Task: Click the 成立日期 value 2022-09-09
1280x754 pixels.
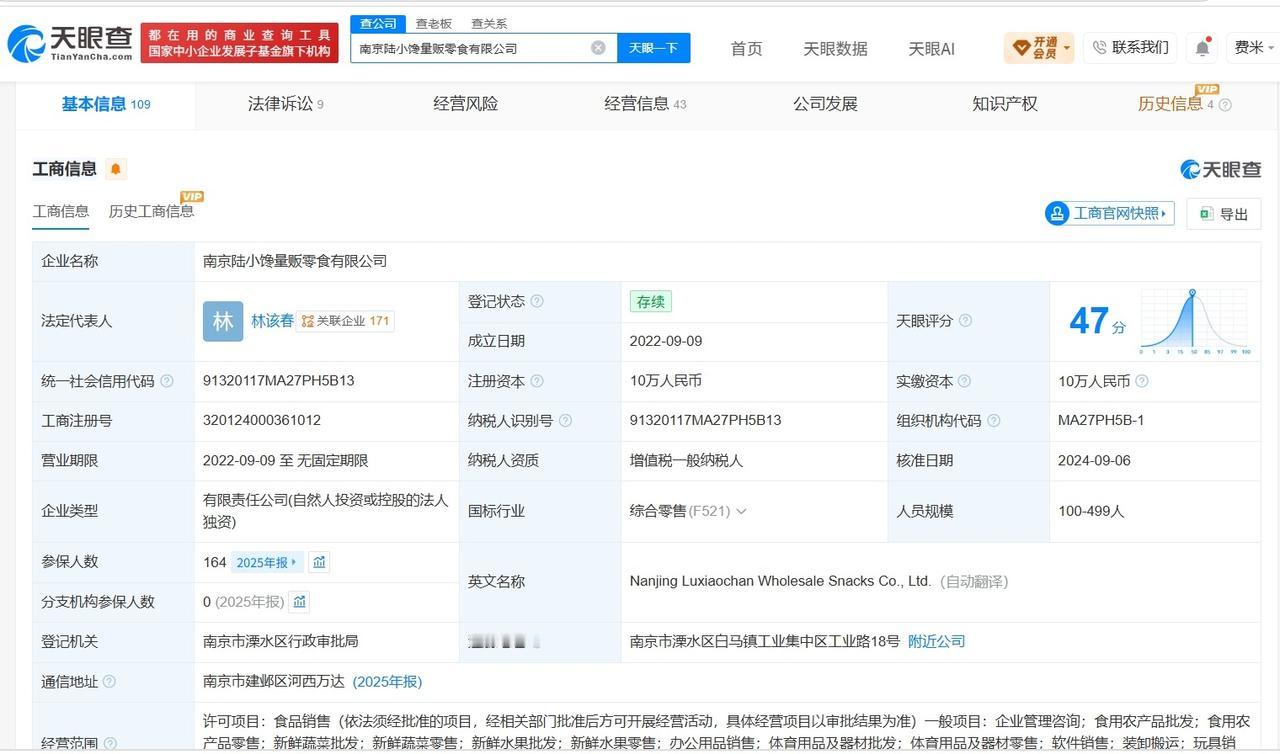Action: tap(666, 341)
